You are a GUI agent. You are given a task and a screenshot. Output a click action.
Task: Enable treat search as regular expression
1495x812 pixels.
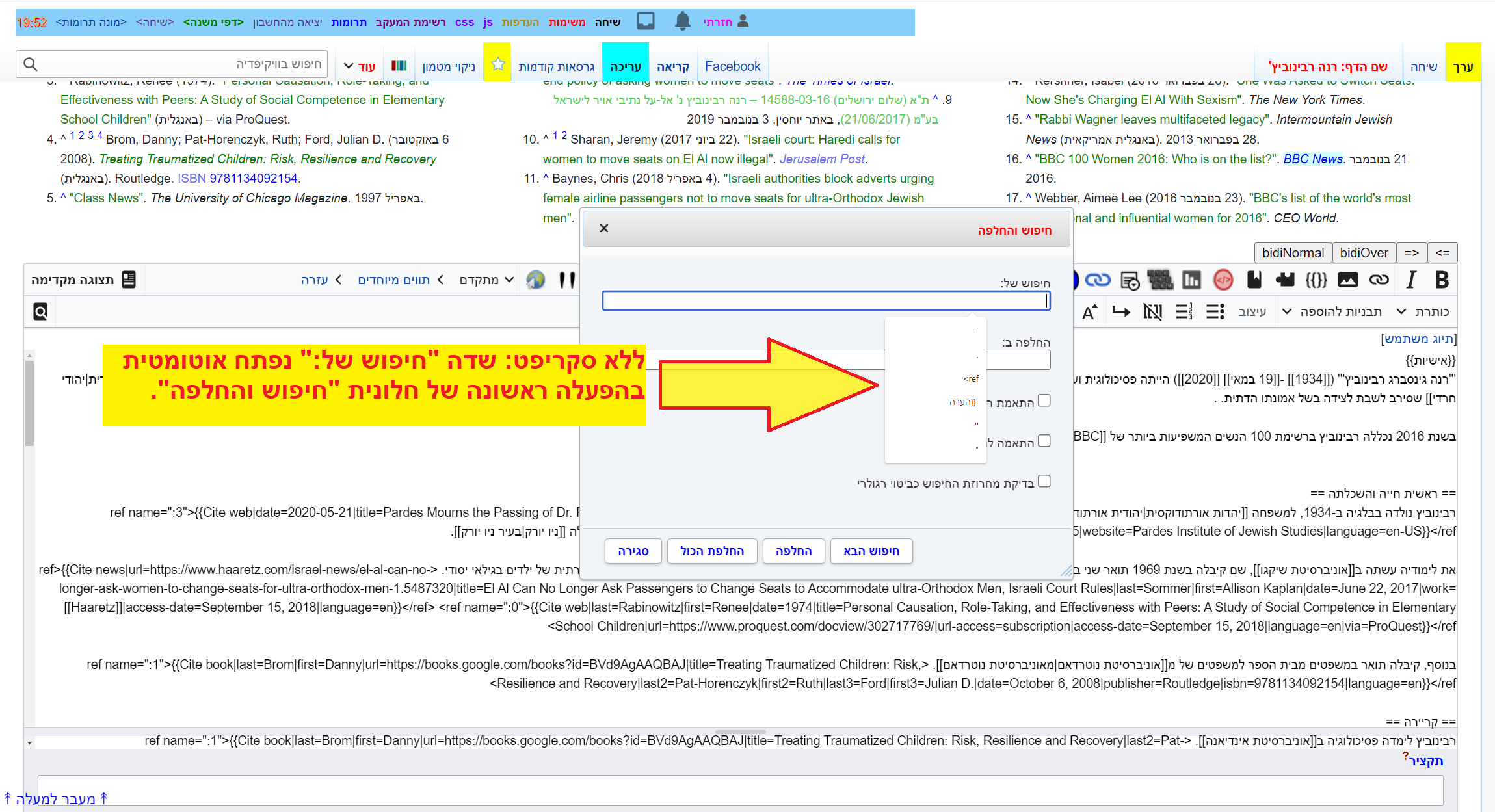click(x=1044, y=481)
